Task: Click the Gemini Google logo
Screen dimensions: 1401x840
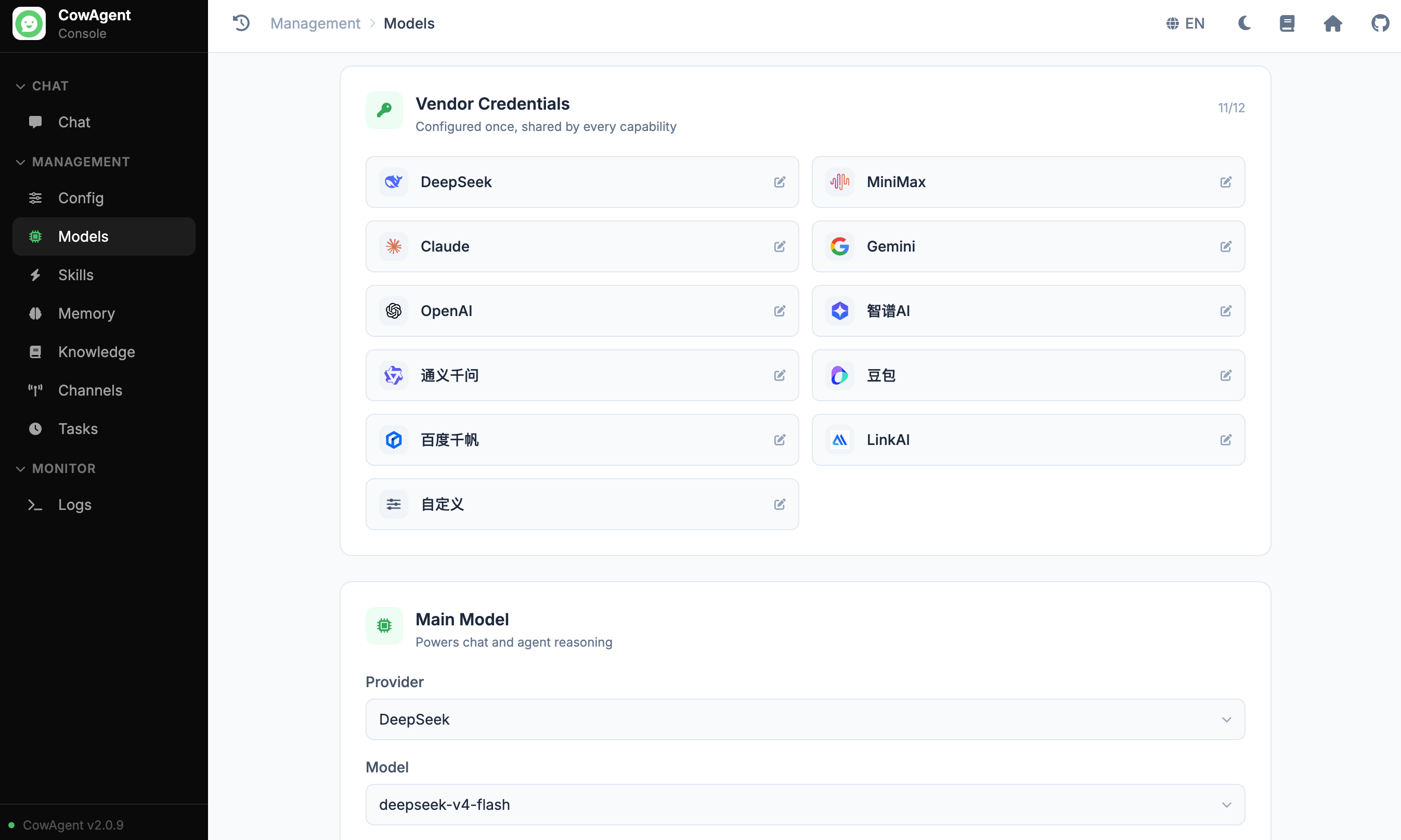Action: [840, 246]
